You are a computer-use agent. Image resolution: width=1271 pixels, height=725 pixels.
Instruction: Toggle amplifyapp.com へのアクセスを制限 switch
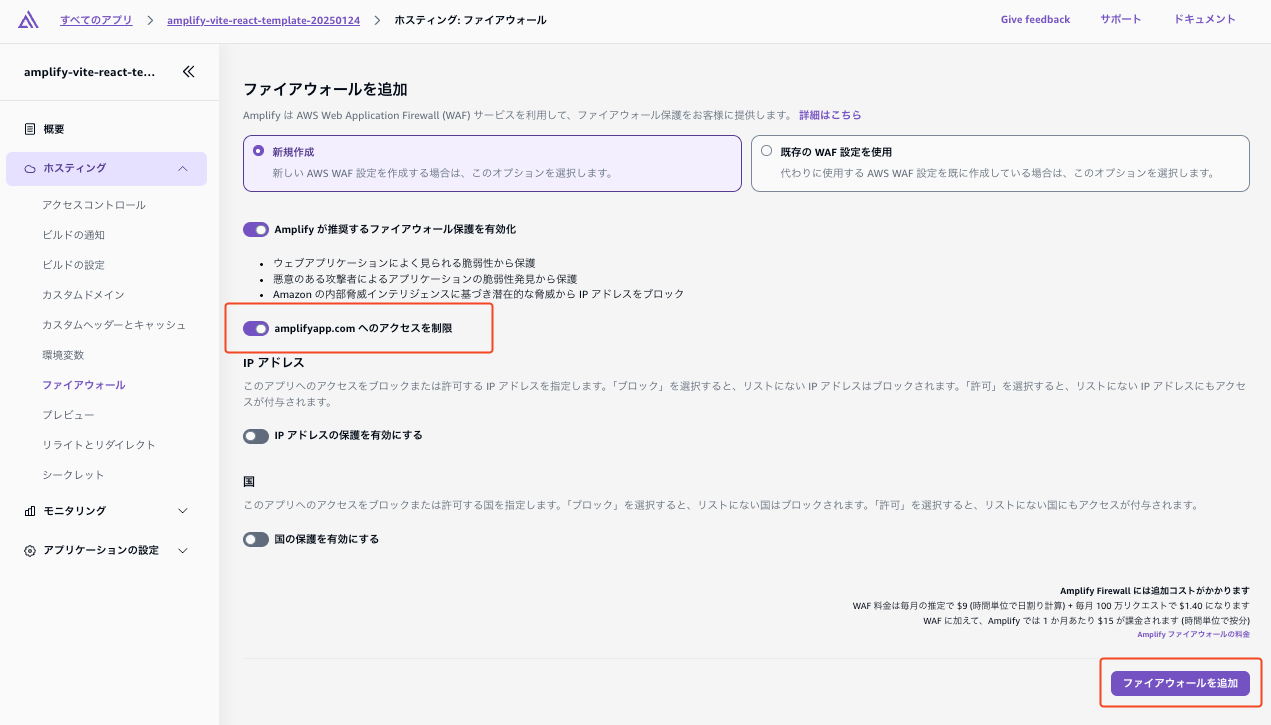click(x=256, y=328)
